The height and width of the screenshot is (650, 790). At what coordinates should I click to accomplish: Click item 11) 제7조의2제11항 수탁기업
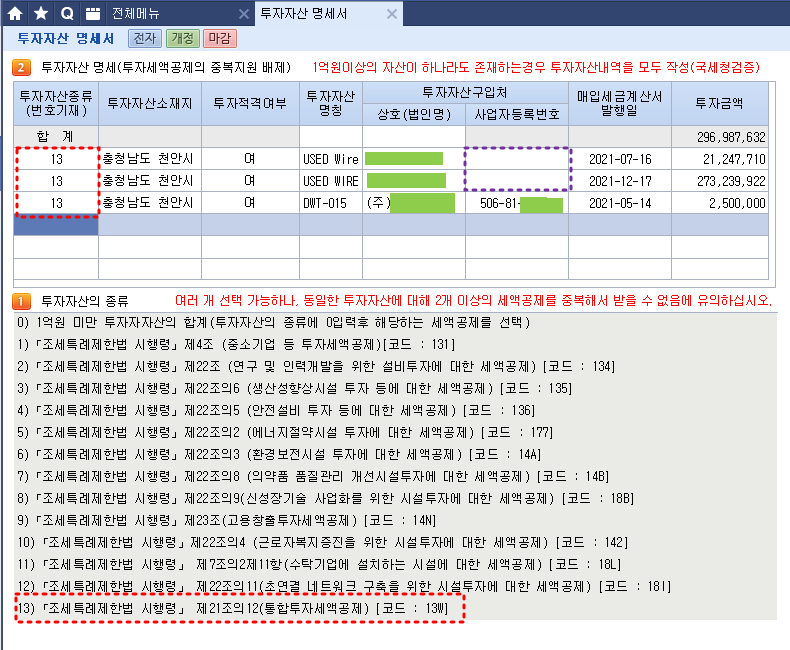(x=319, y=564)
